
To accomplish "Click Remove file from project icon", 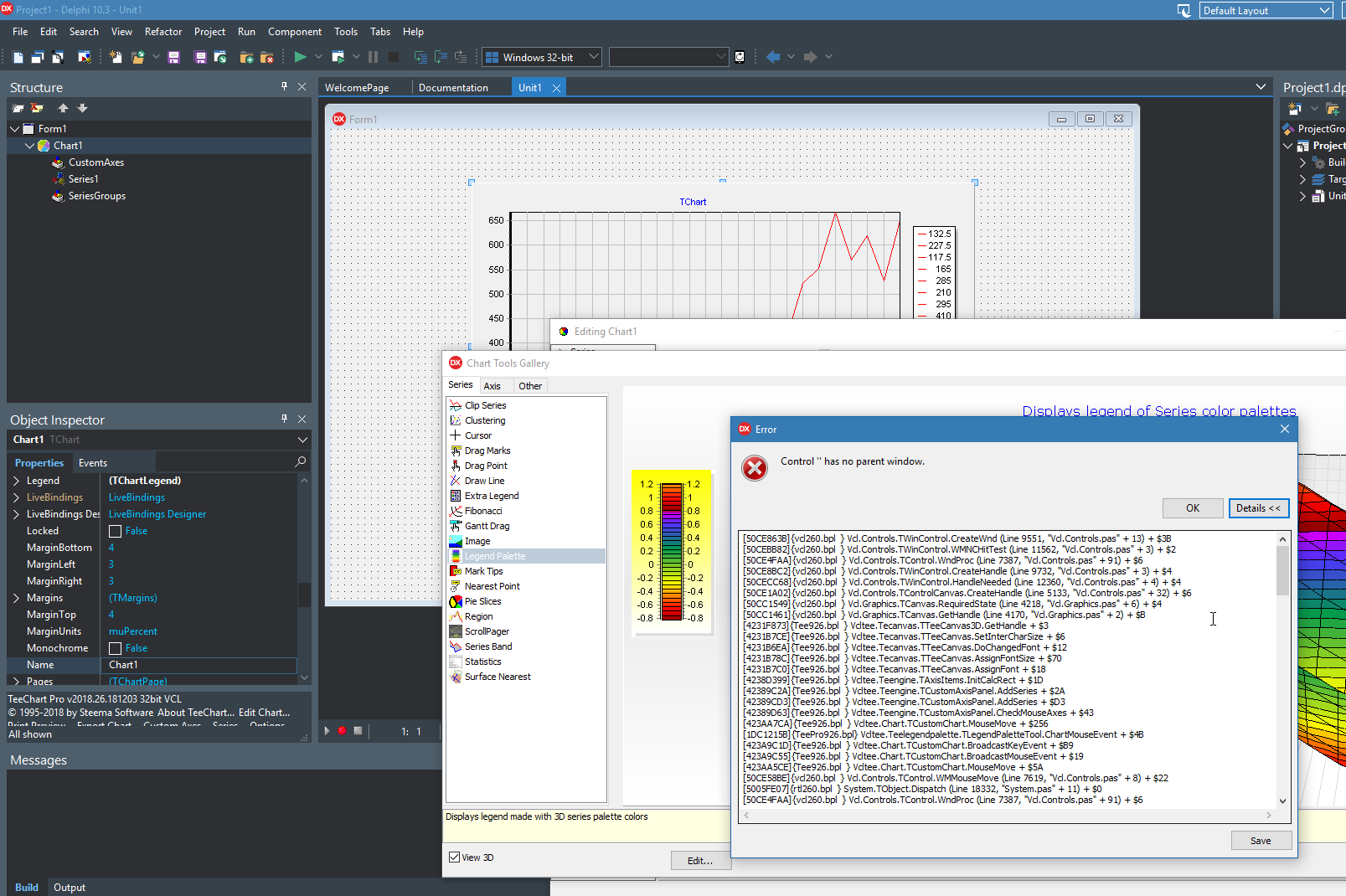I will pos(267,57).
